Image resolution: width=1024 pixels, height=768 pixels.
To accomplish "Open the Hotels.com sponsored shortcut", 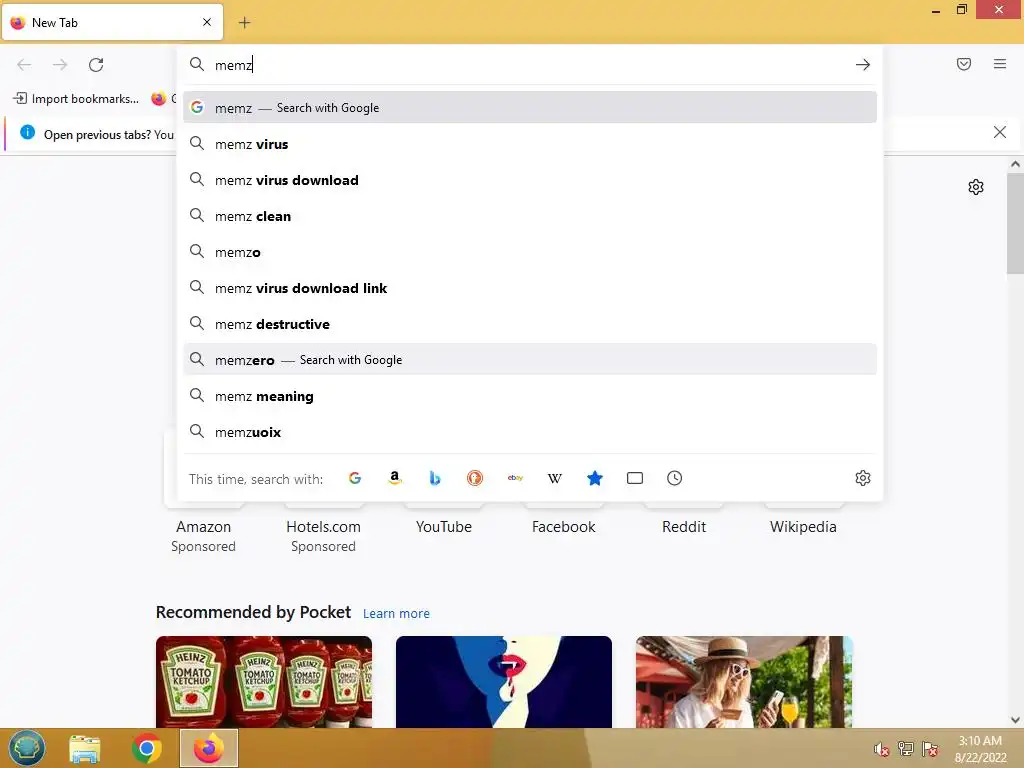I will point(323,526).
